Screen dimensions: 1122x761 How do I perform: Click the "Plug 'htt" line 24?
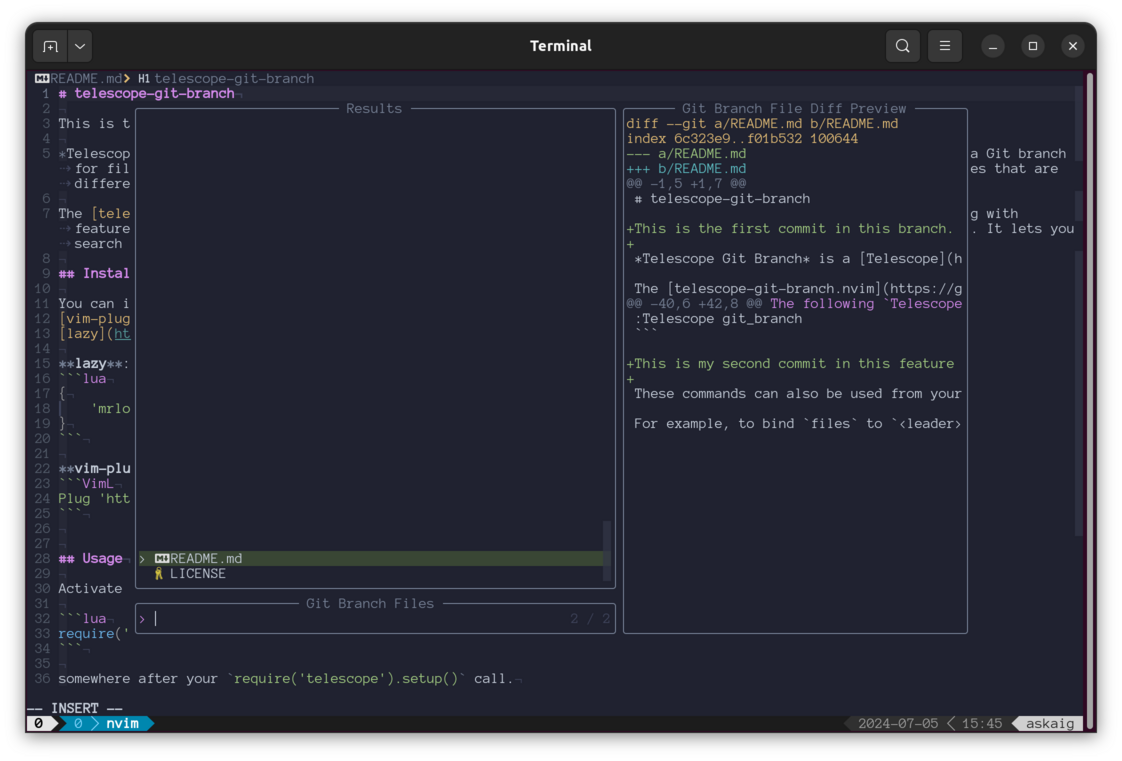coord(94,499)
